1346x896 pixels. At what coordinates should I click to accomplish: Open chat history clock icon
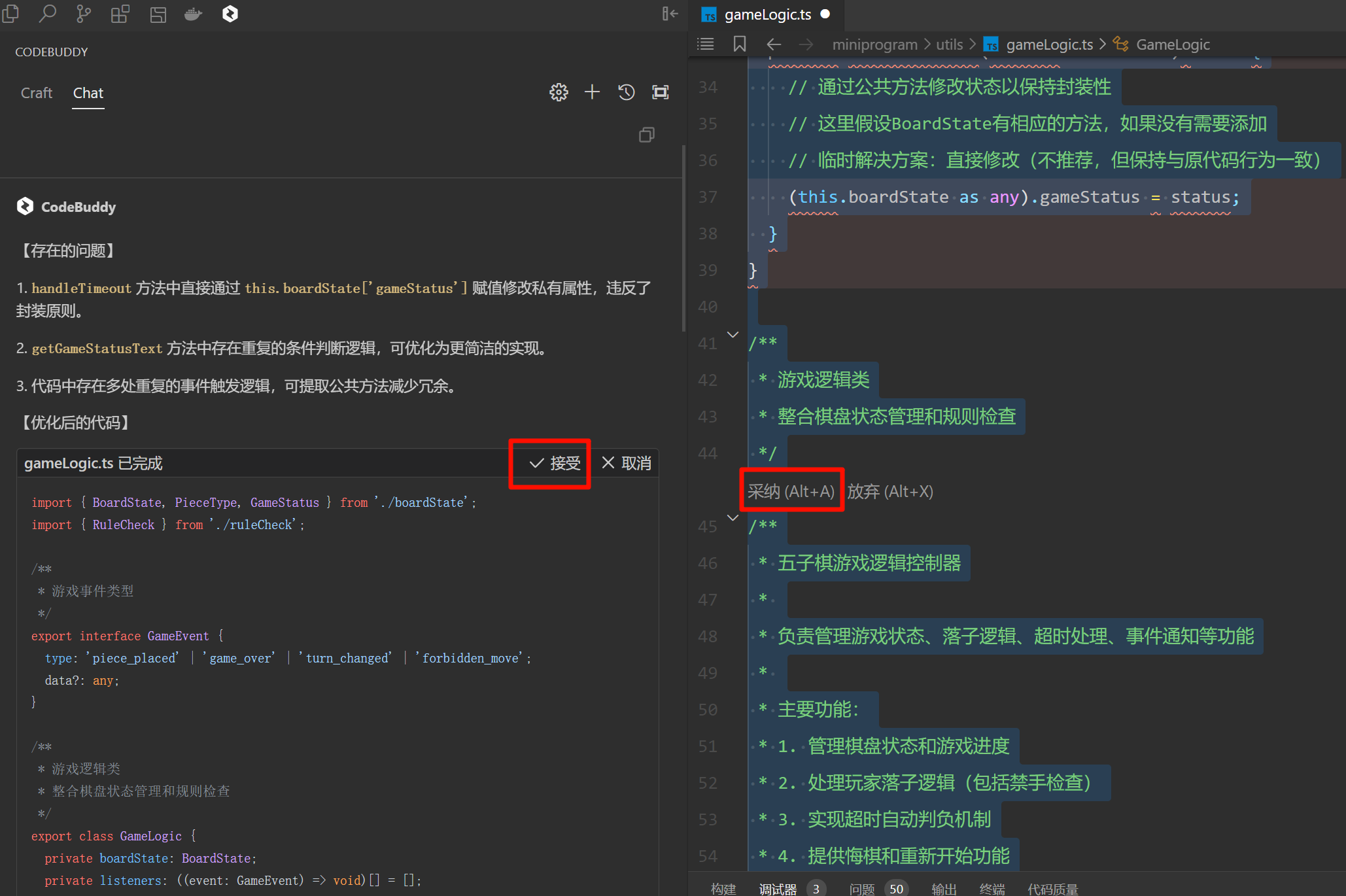pos(626,92)
